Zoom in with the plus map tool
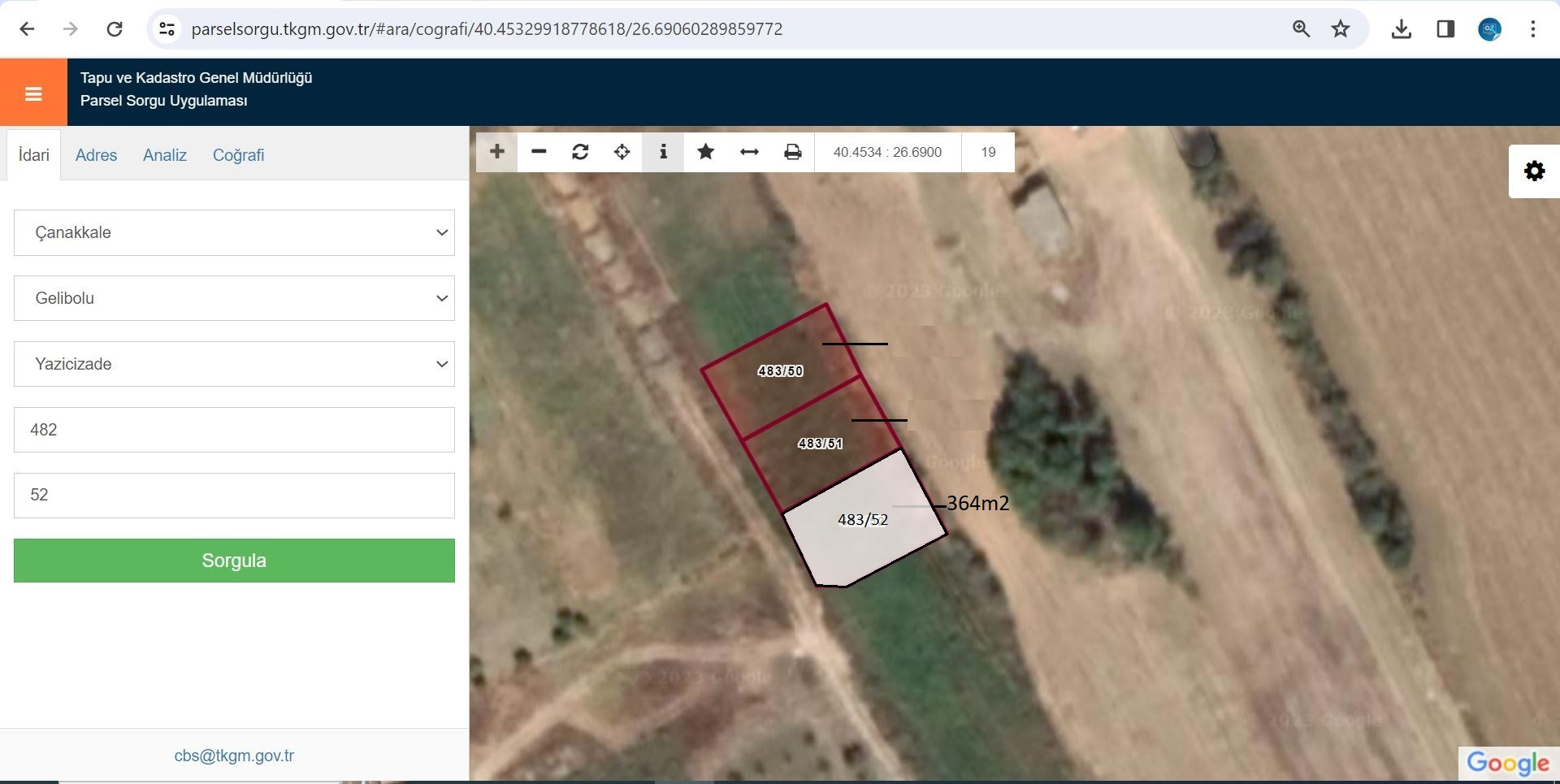Screen dimensions: 1560x784 coord(497,152)
